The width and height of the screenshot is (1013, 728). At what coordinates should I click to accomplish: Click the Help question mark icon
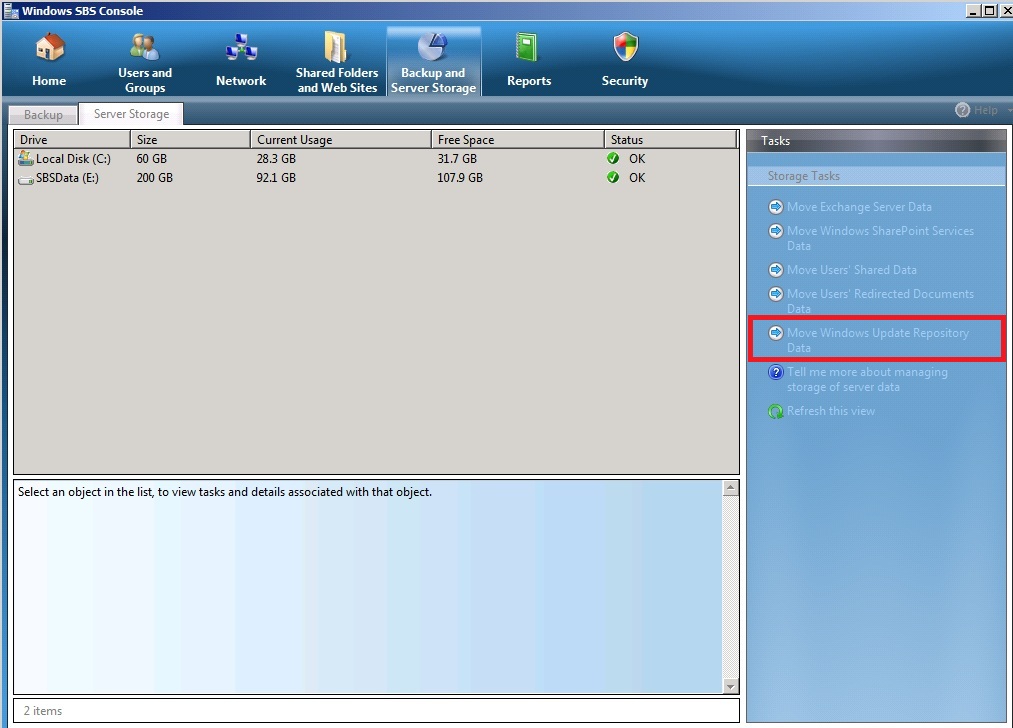(x=963, y=110)
